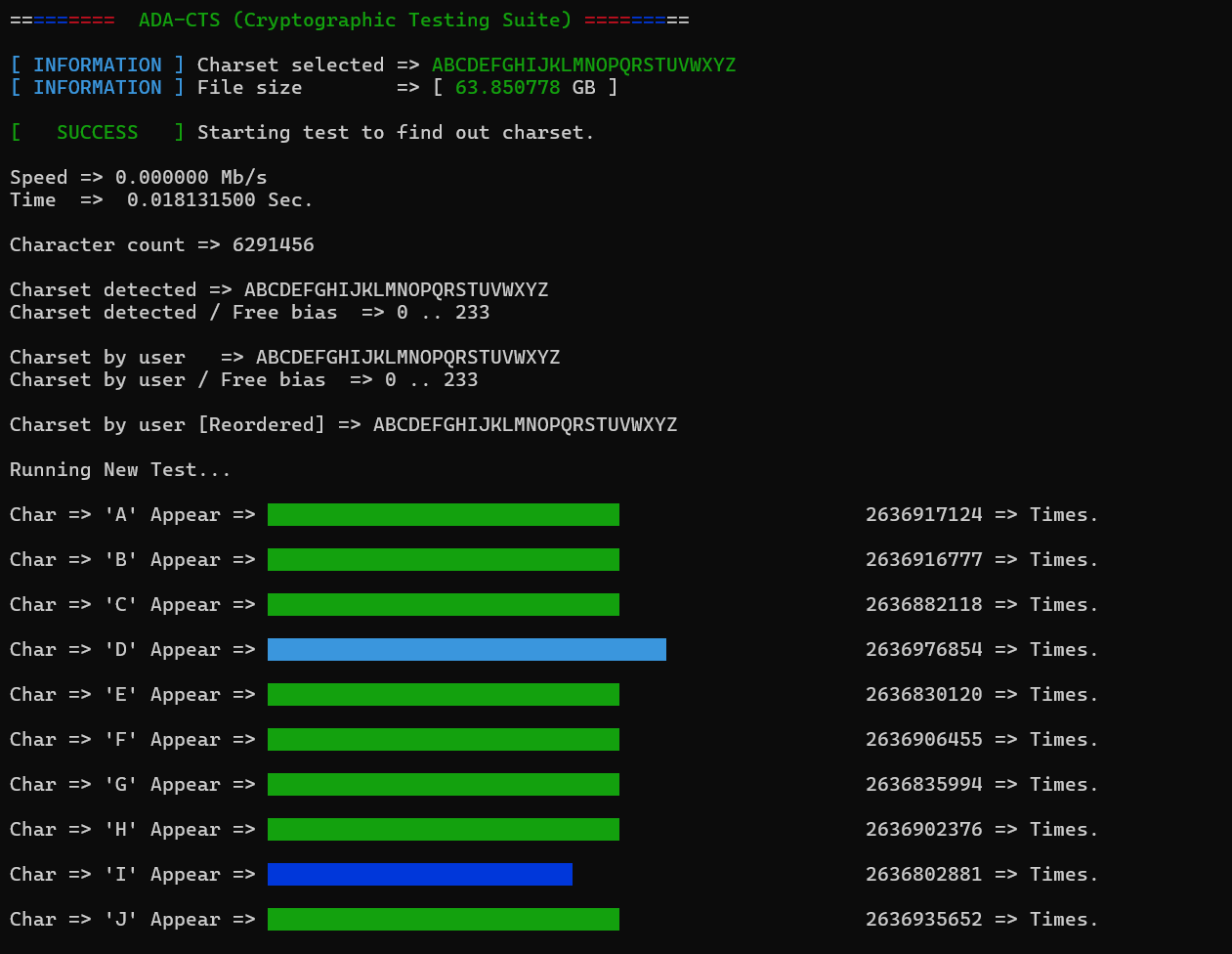1232x954 pixels.
Task: Click the ADA-CTS Cryptographic Testing Suite title
Action: point(356,21)
